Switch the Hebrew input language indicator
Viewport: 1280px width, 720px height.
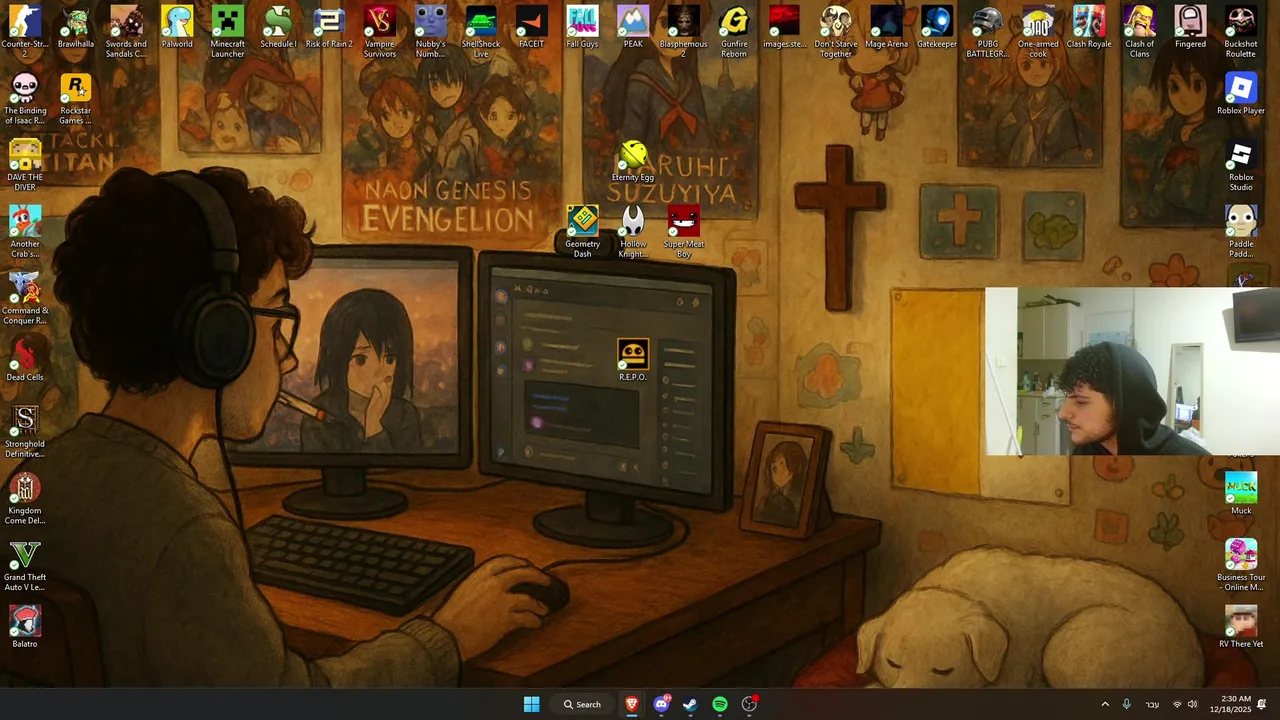(1152, 704)
